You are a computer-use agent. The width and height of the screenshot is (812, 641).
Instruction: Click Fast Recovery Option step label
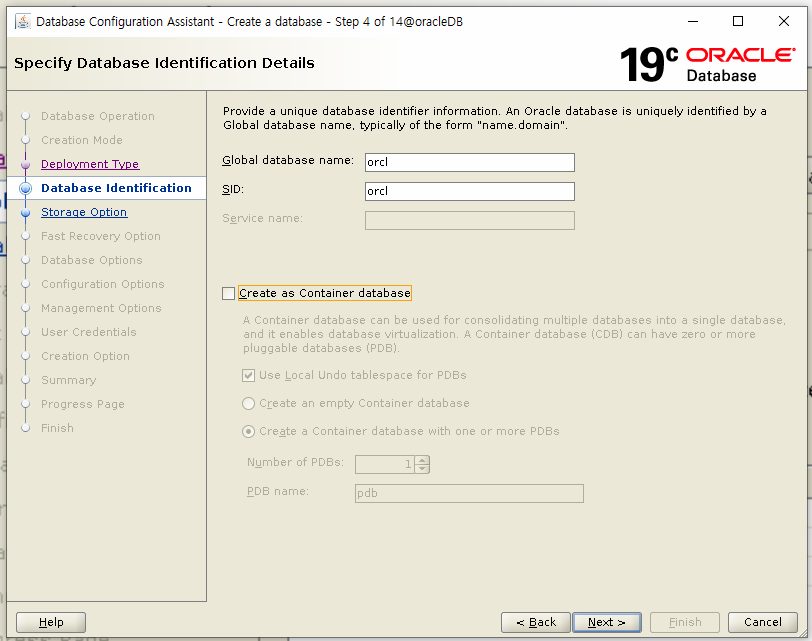(101, 236)
